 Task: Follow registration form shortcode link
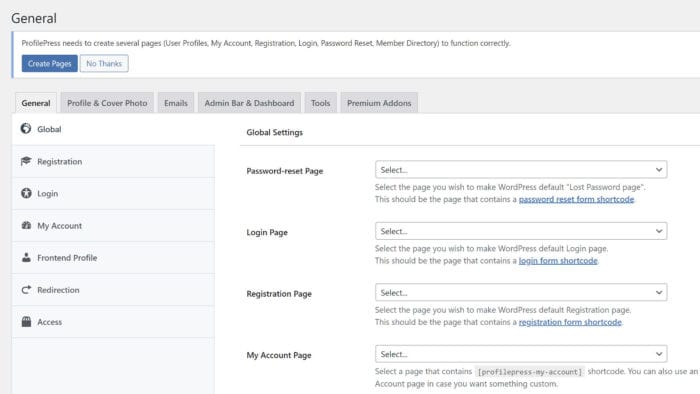570,322
